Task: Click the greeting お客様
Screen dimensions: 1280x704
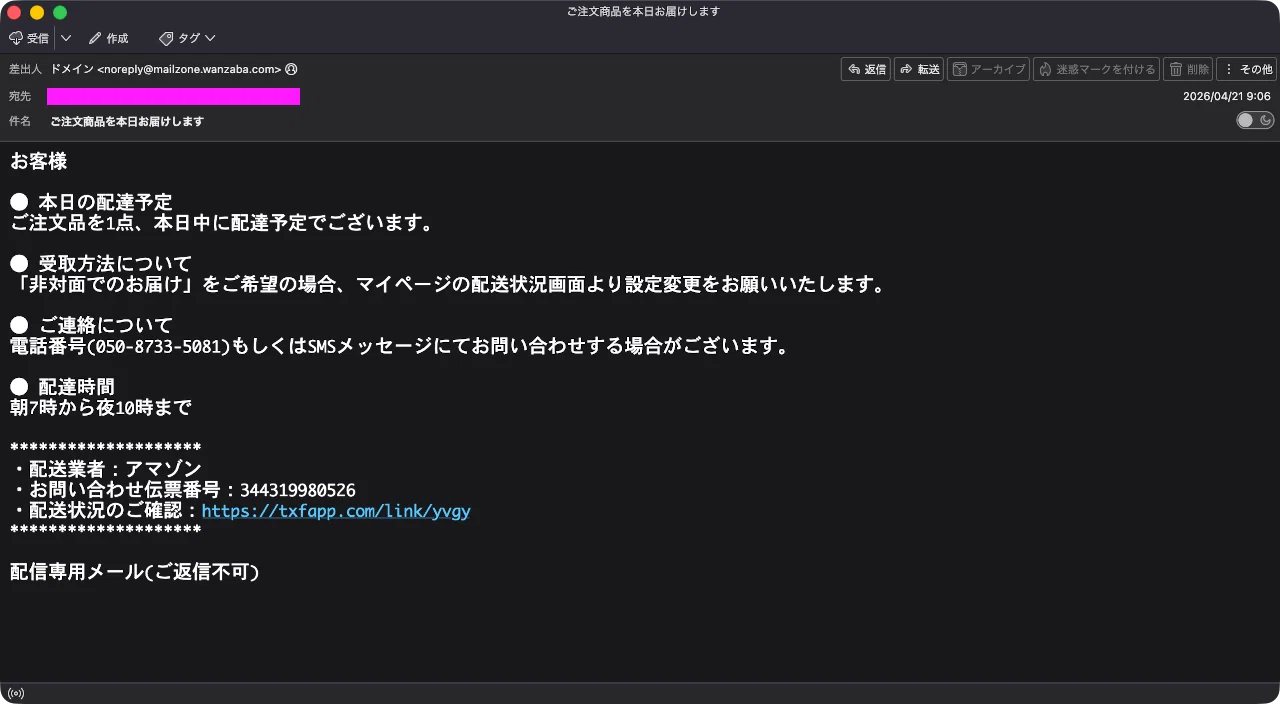Action: tap(39, 160)
